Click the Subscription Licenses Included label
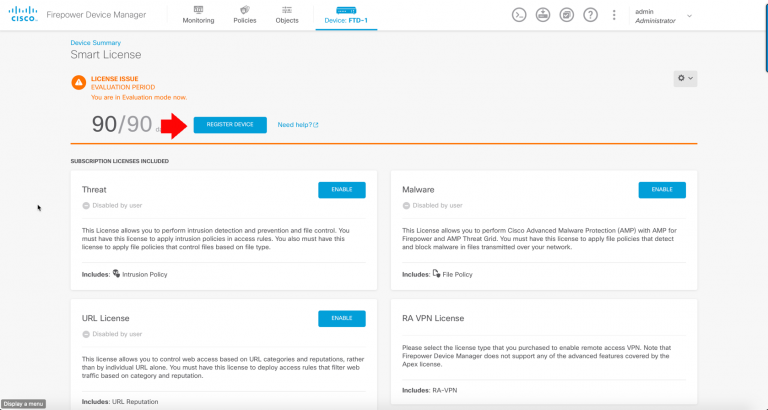 coord(120,161)
